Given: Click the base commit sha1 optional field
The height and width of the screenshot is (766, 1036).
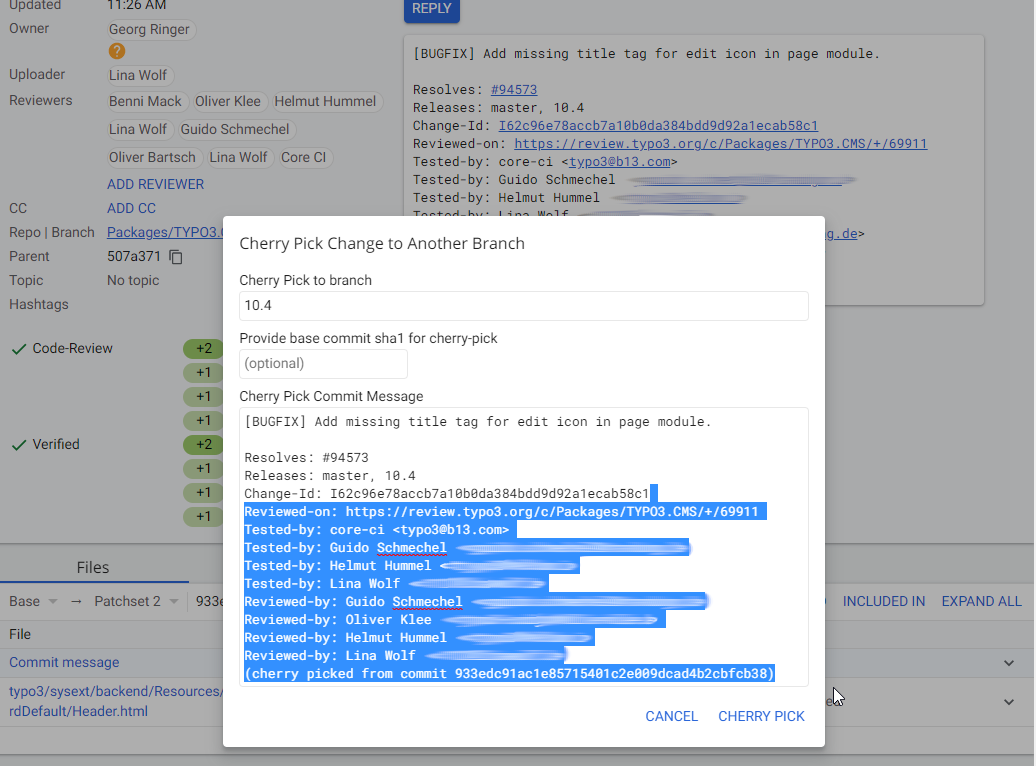Looking at the screenshot, I should [x=323, y=364].
